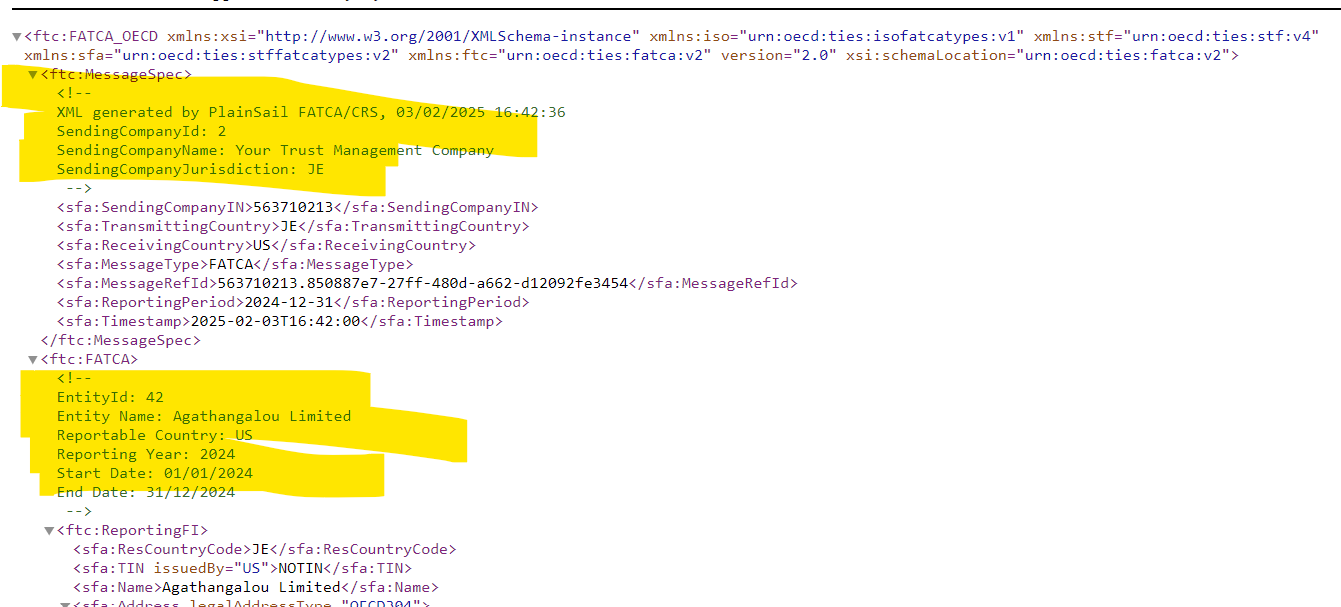Click the 'XML generated by PlainSail FATCA/CRS' comment line

[x=311, y=112]
